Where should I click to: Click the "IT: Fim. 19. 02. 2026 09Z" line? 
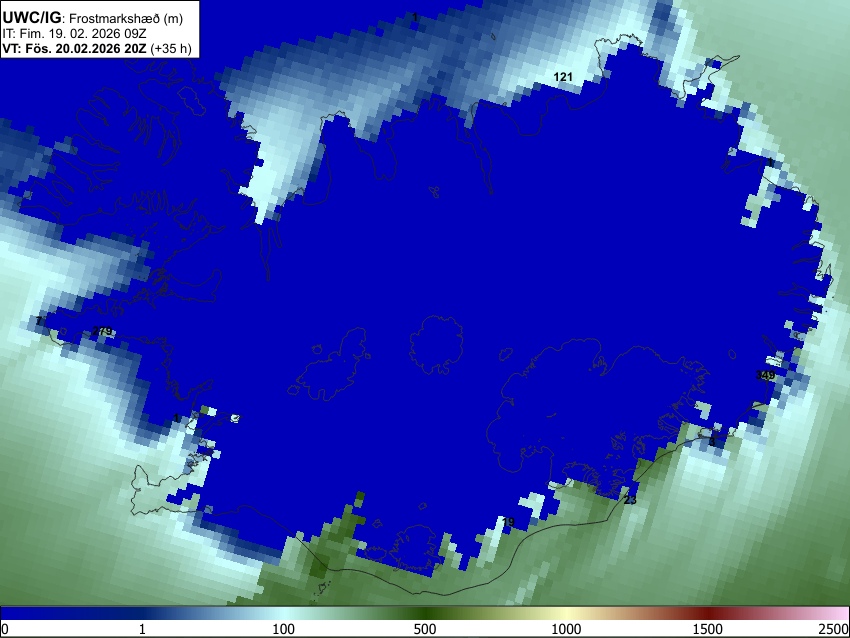77,34
